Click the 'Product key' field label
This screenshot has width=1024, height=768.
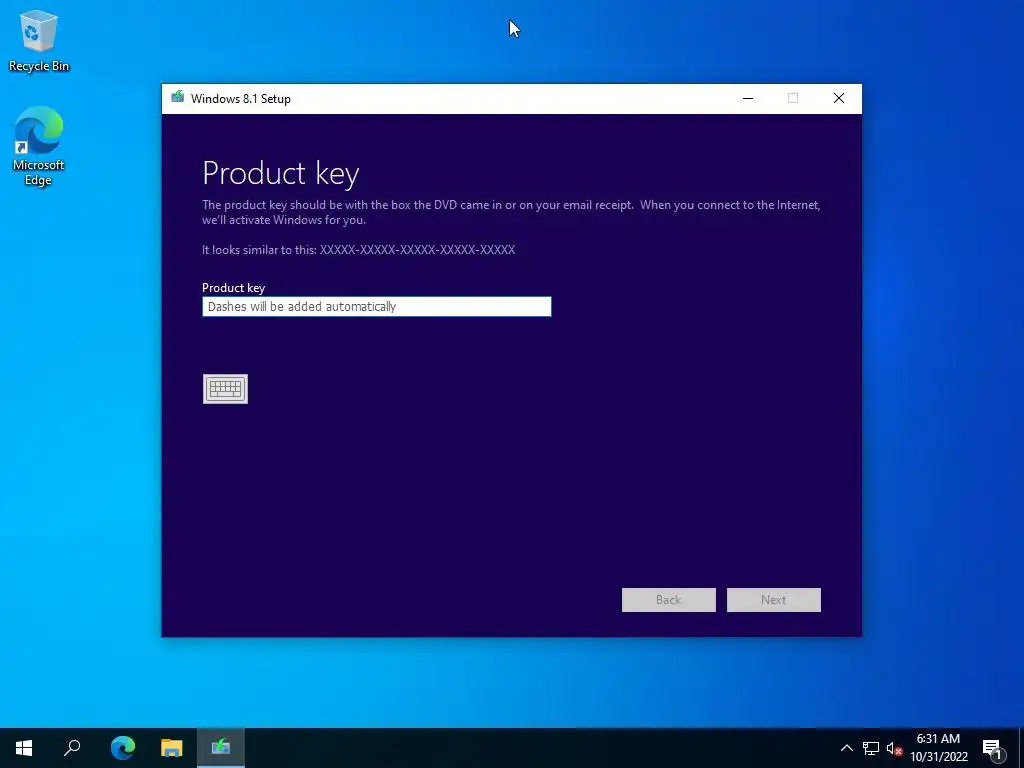[233, 288]
